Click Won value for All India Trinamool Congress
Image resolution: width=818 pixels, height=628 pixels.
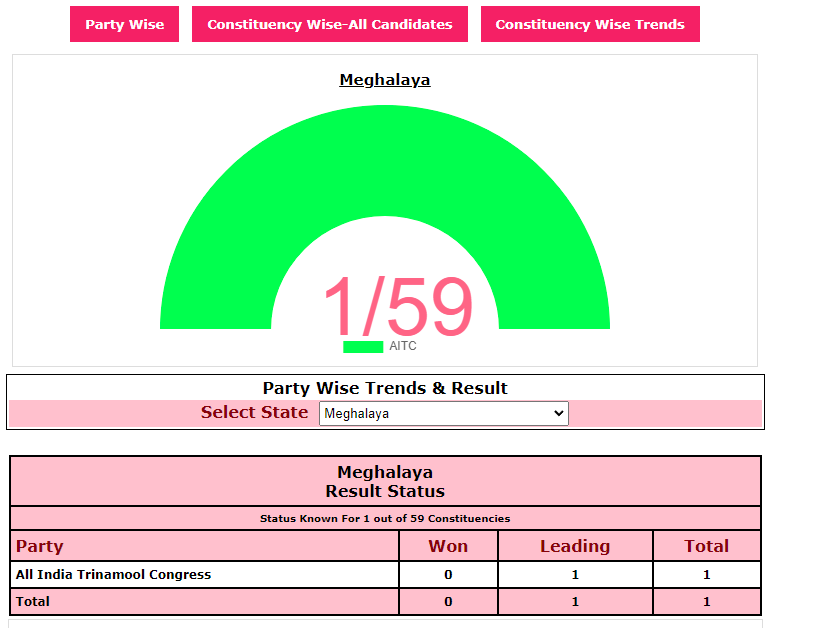(448, 575)
